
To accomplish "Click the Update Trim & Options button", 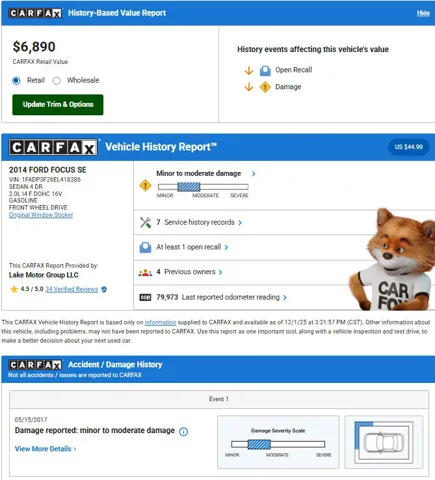I will pos(58,105).
